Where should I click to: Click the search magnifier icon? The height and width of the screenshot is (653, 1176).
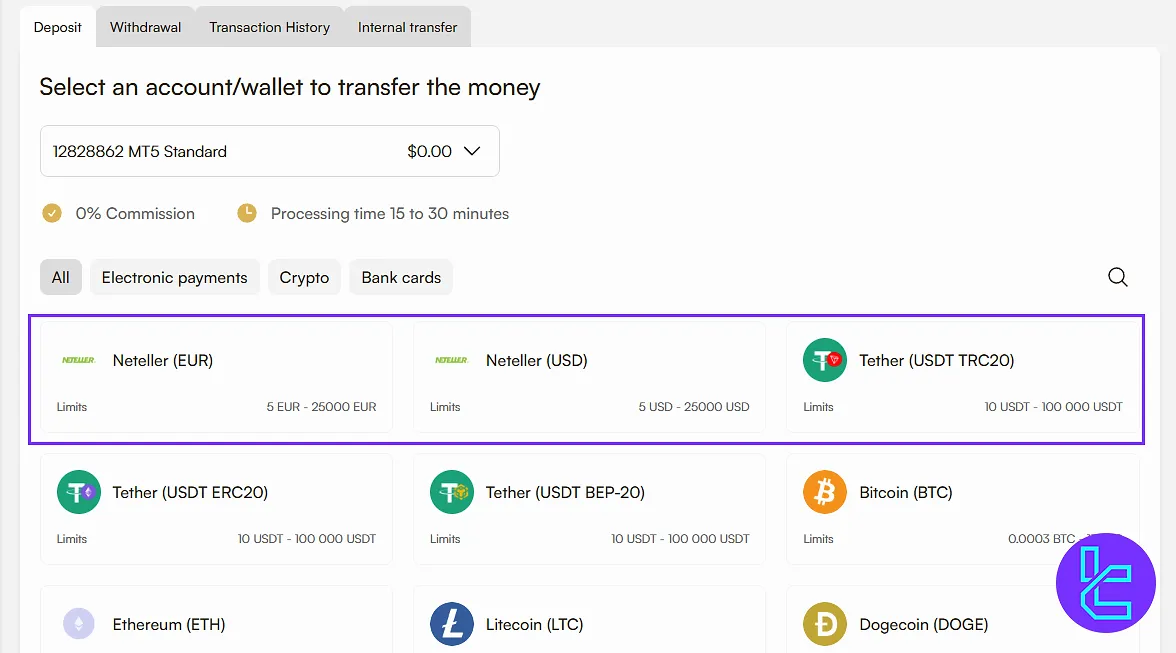tap(1117, 277)
